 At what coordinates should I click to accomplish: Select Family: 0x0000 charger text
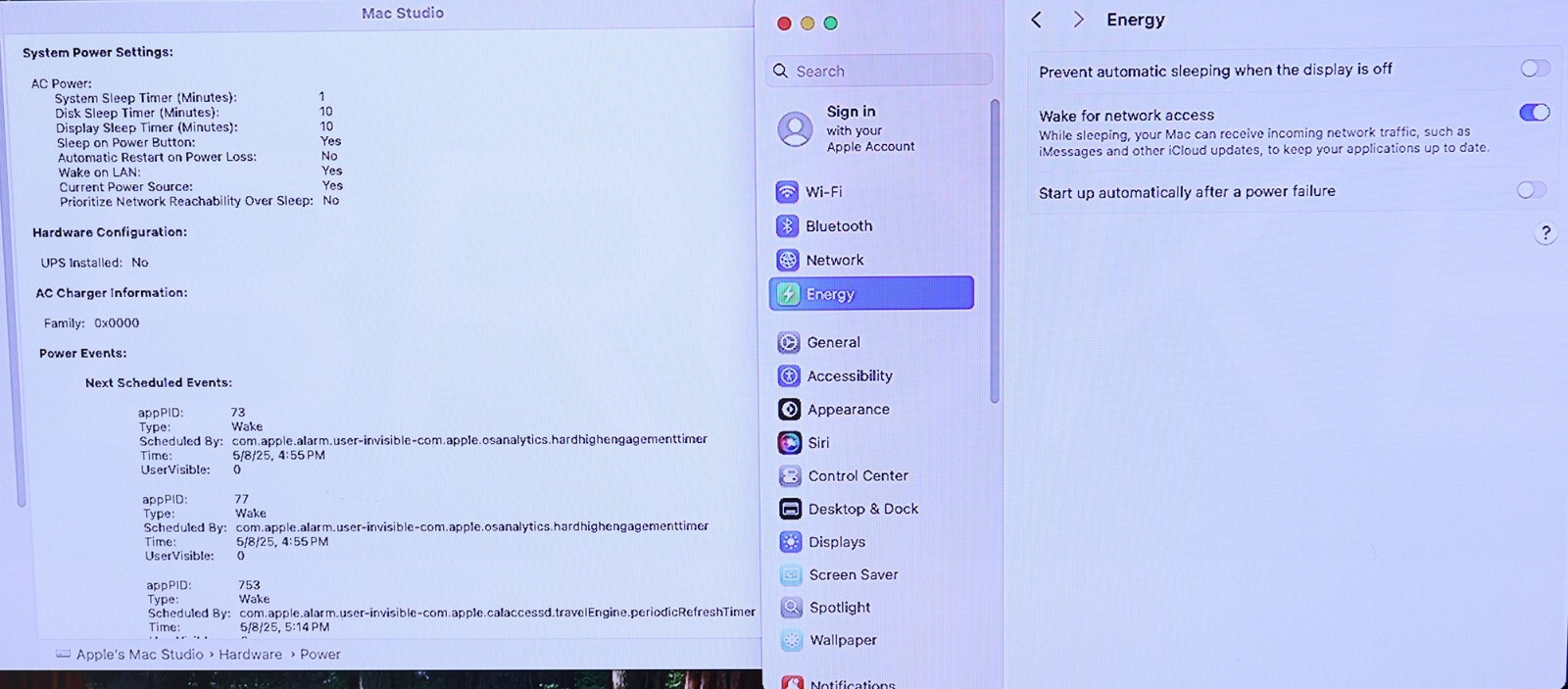tap(91, 322)
